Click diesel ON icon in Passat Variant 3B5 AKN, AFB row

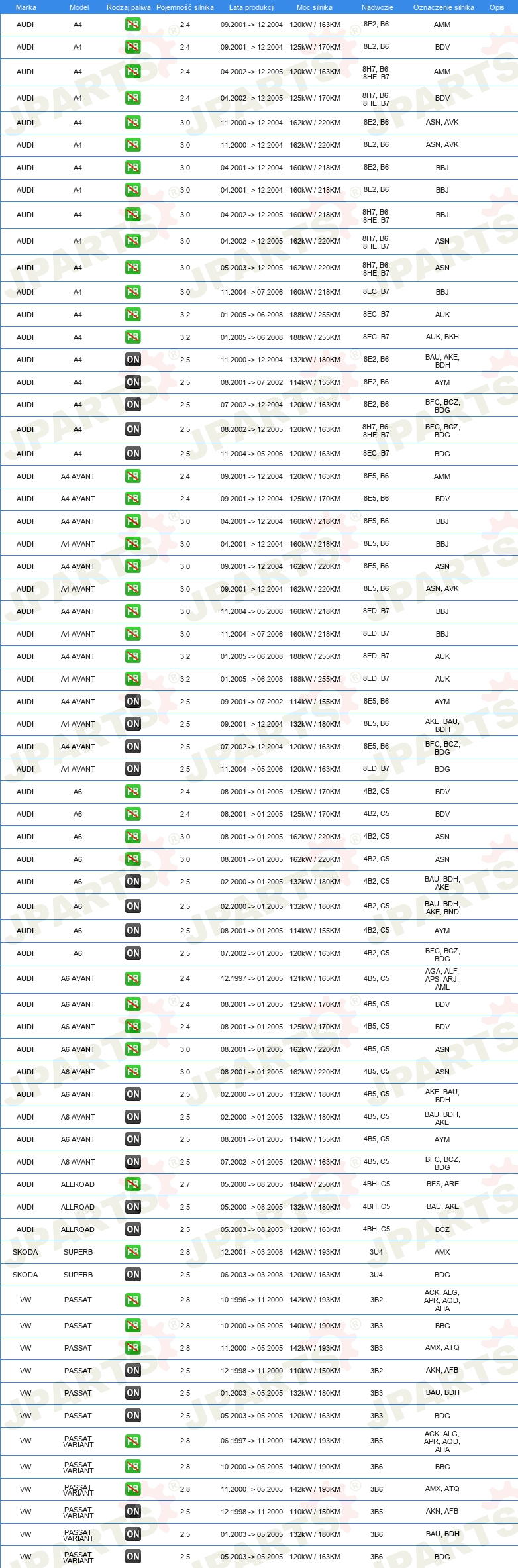coord(132,1511)
